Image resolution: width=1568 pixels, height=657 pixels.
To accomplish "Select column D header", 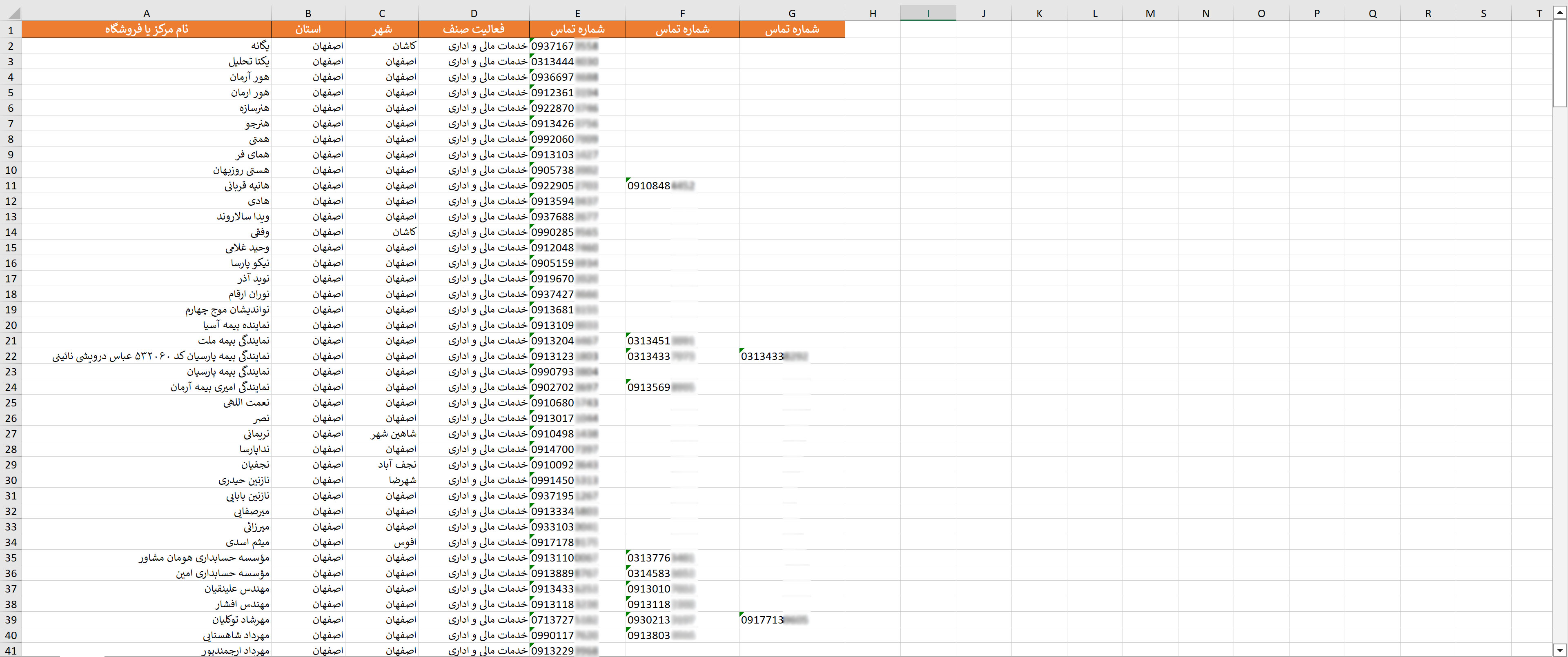I will 474,13.
